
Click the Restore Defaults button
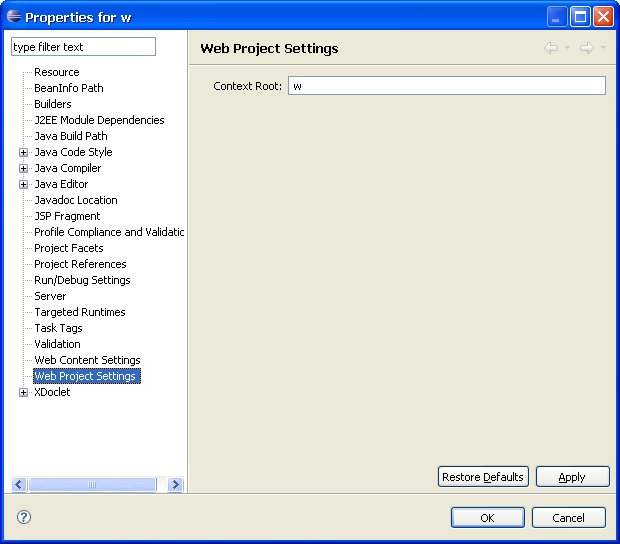483,477
